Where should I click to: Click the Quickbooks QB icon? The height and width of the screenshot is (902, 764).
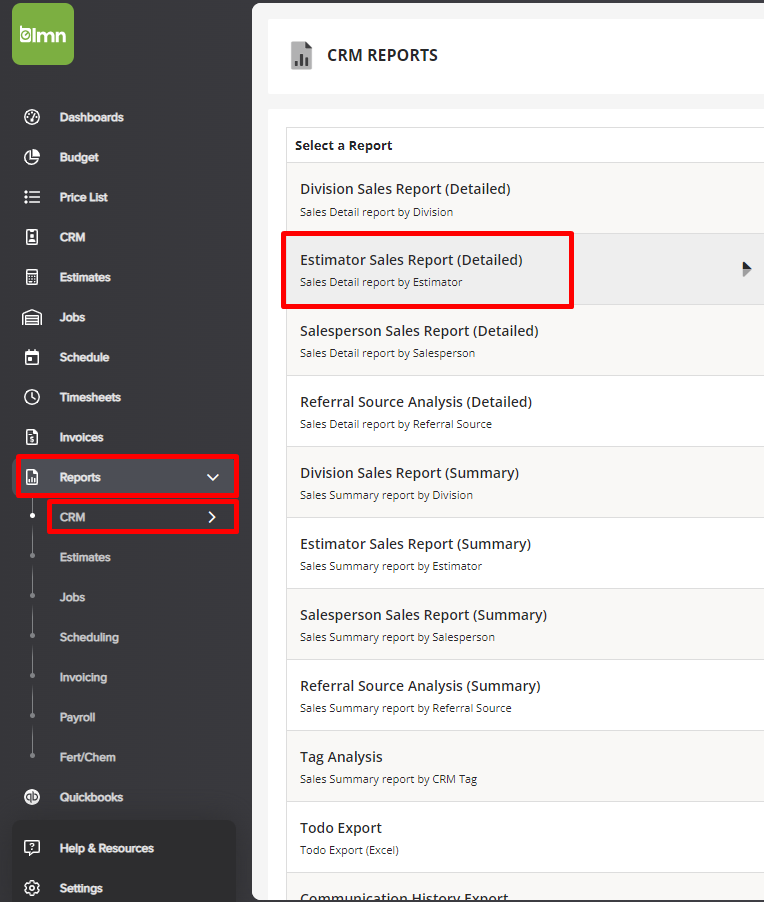click(x=32, y=797)
